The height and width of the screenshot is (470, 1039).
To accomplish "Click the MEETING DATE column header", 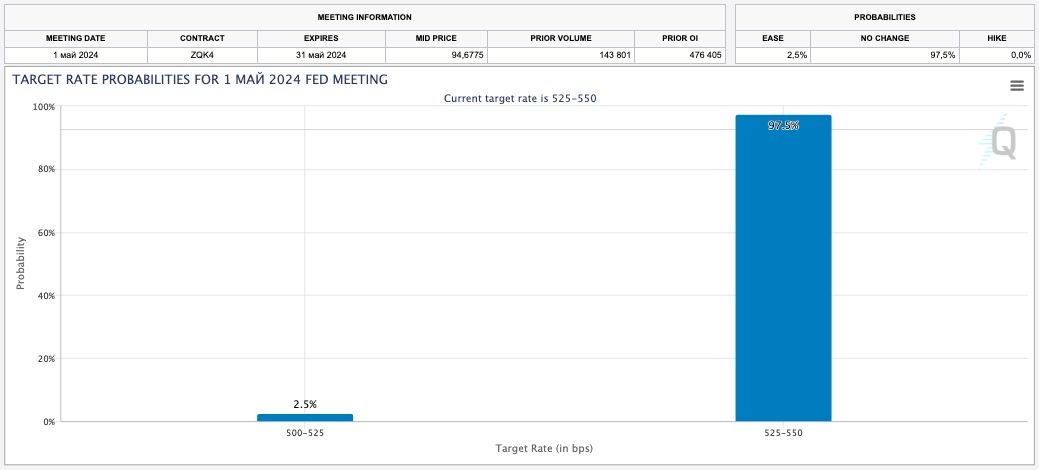I will tap(75, 38).
